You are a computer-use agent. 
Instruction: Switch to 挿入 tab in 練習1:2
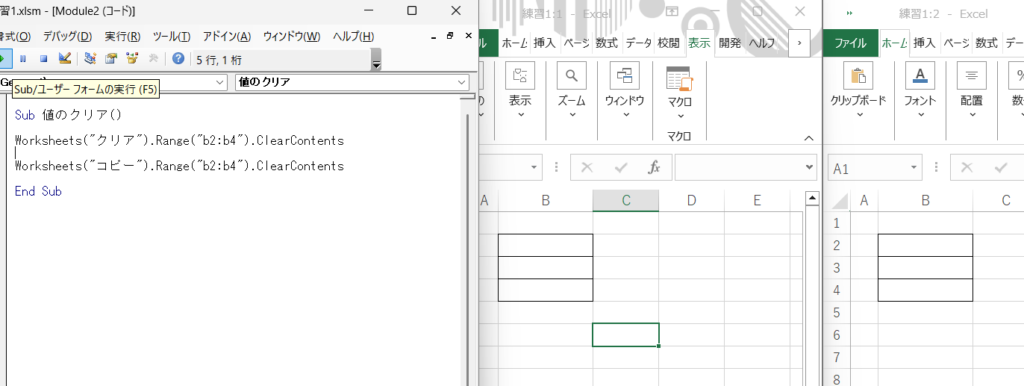coord(923,44)
